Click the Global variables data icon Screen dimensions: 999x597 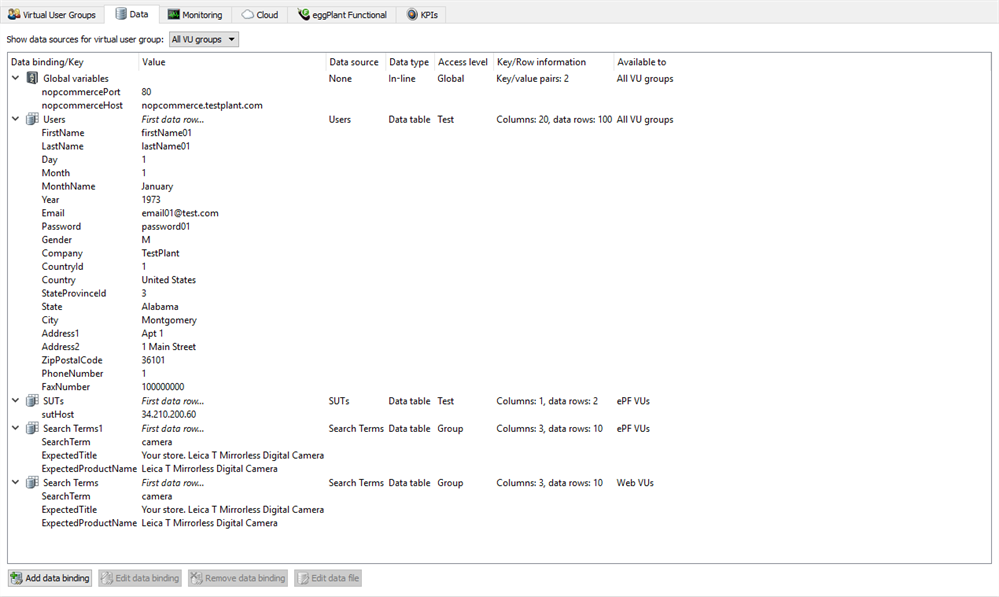pyautogui.click(x=32, y=78)
